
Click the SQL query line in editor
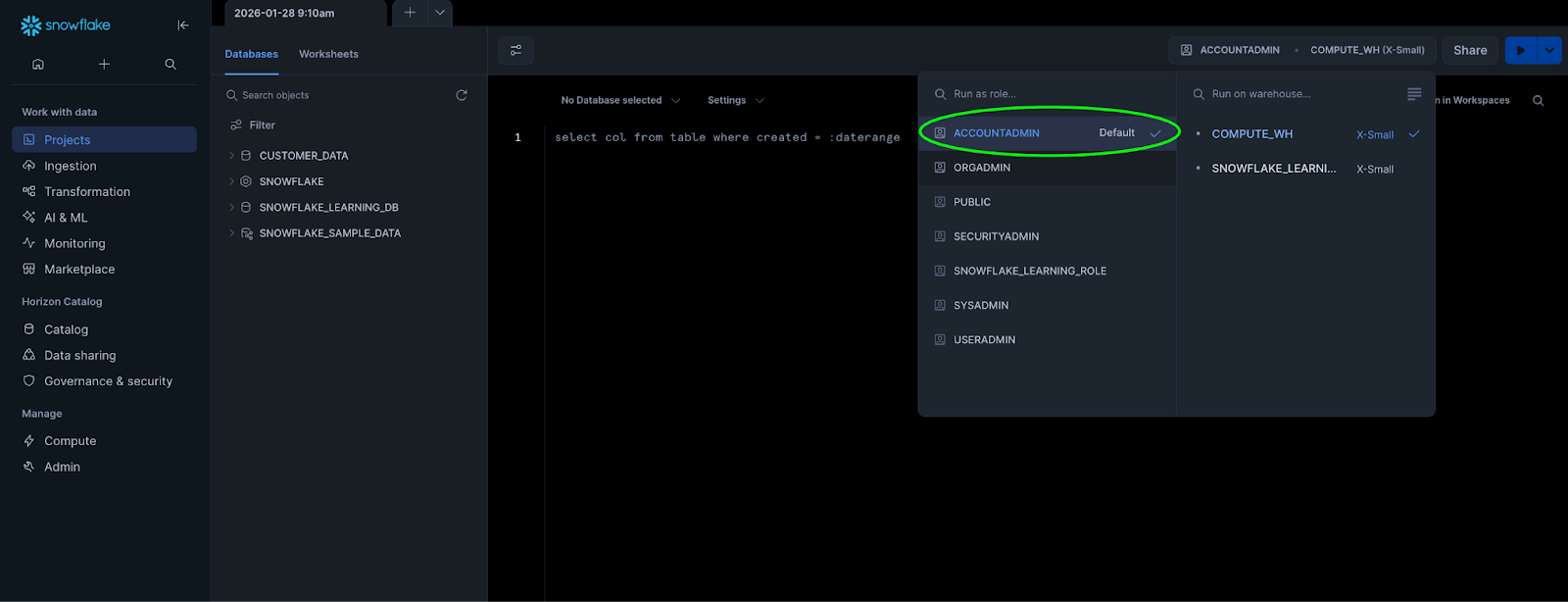[727, 137]
